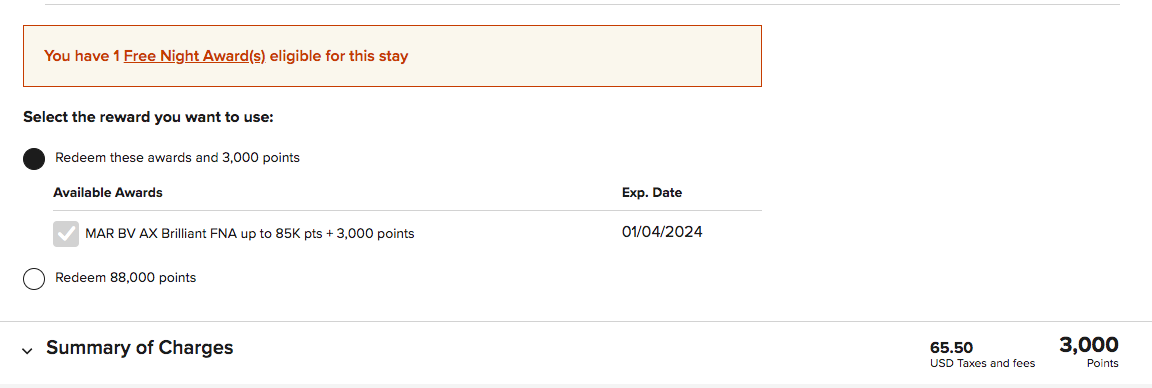
Task: Click the 65.50 taxes amount
Action: 951,348
